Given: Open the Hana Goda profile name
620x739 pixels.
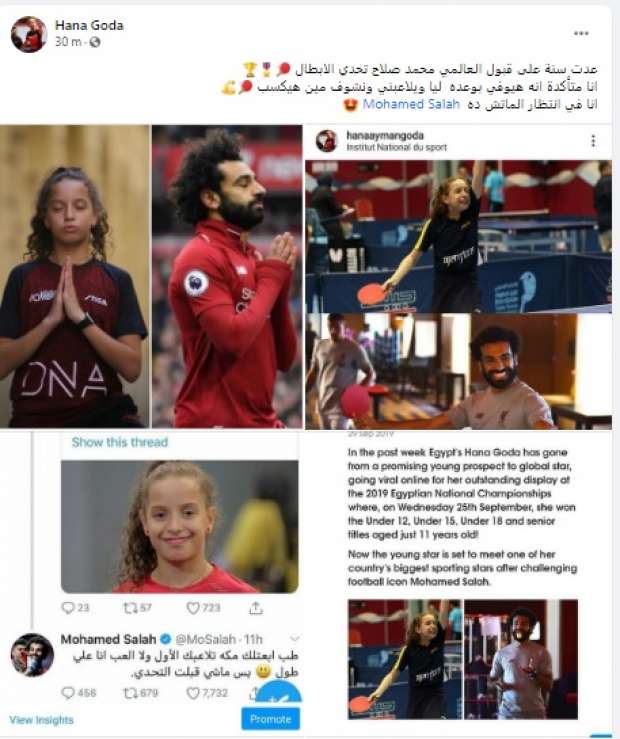Looking at the screenshot, I should click(x=89, y=25).
